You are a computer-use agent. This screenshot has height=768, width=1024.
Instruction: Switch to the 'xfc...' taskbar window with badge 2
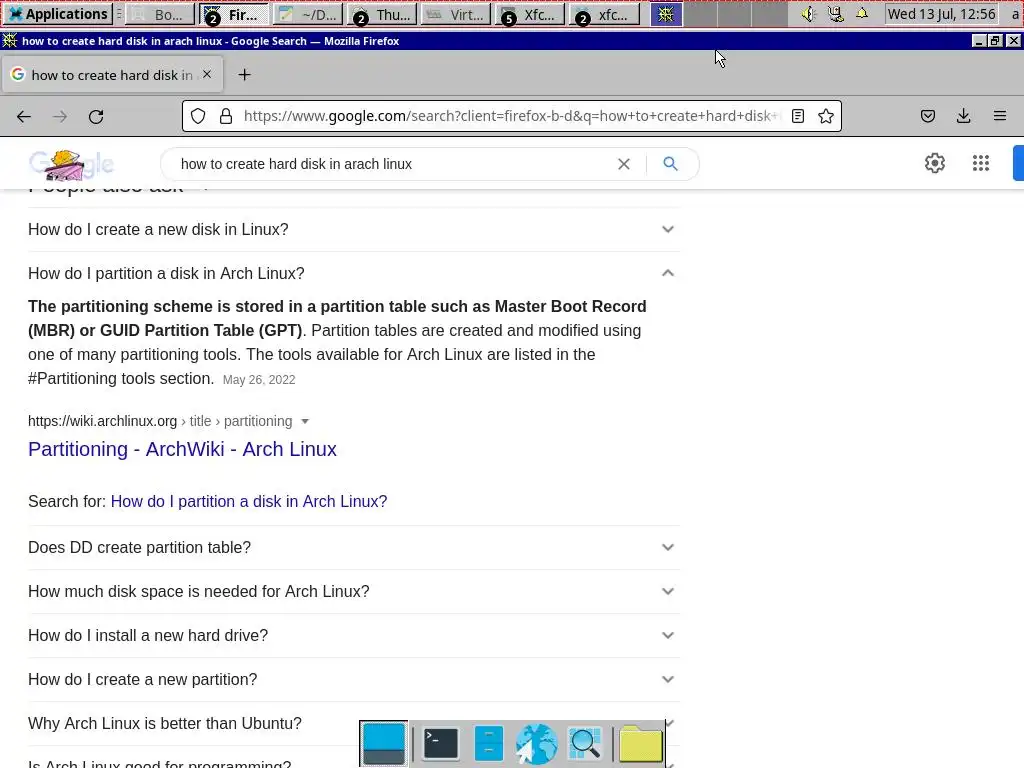(x=604, y=14)
